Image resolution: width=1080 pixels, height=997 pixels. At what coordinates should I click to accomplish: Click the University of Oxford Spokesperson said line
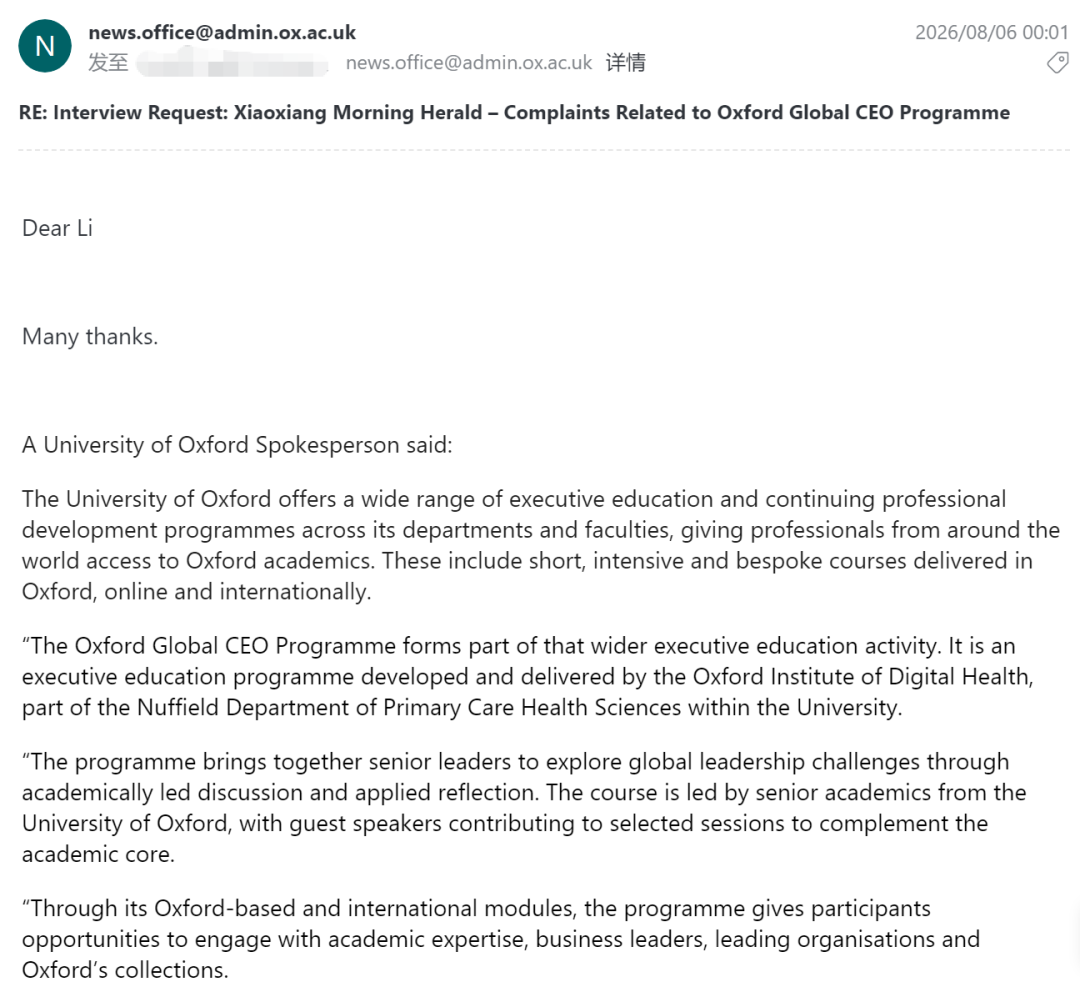click(x=237, y=445)
